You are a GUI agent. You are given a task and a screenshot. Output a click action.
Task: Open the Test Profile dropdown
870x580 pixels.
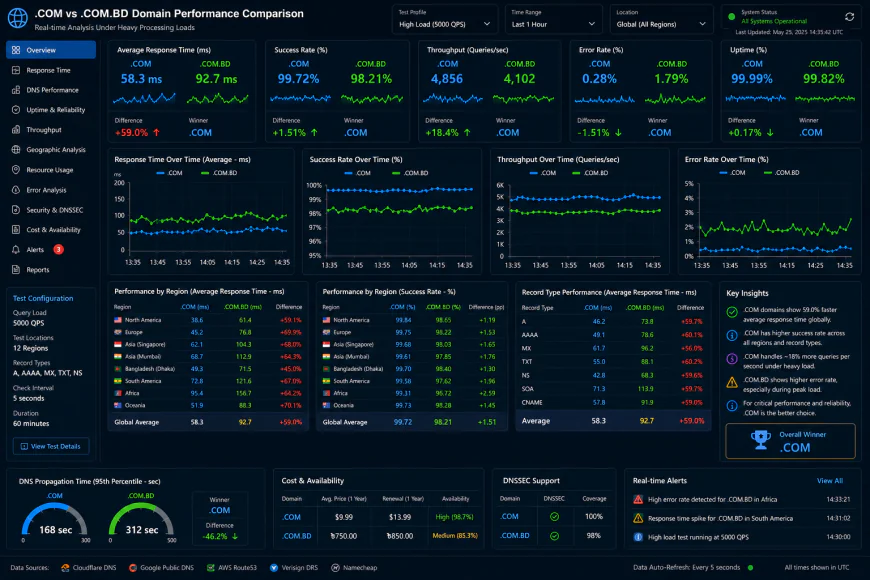(x=444, y=19)
